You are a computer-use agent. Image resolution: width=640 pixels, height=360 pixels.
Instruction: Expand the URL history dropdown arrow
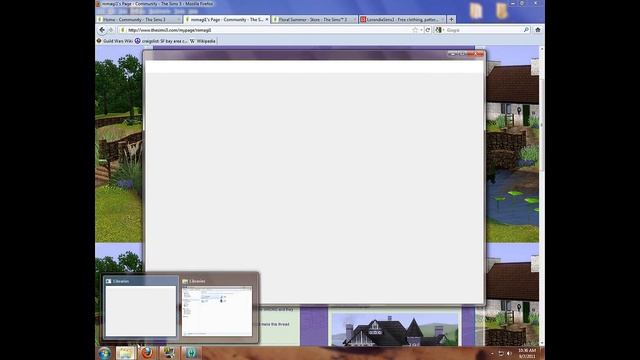[x=421, y=30]
